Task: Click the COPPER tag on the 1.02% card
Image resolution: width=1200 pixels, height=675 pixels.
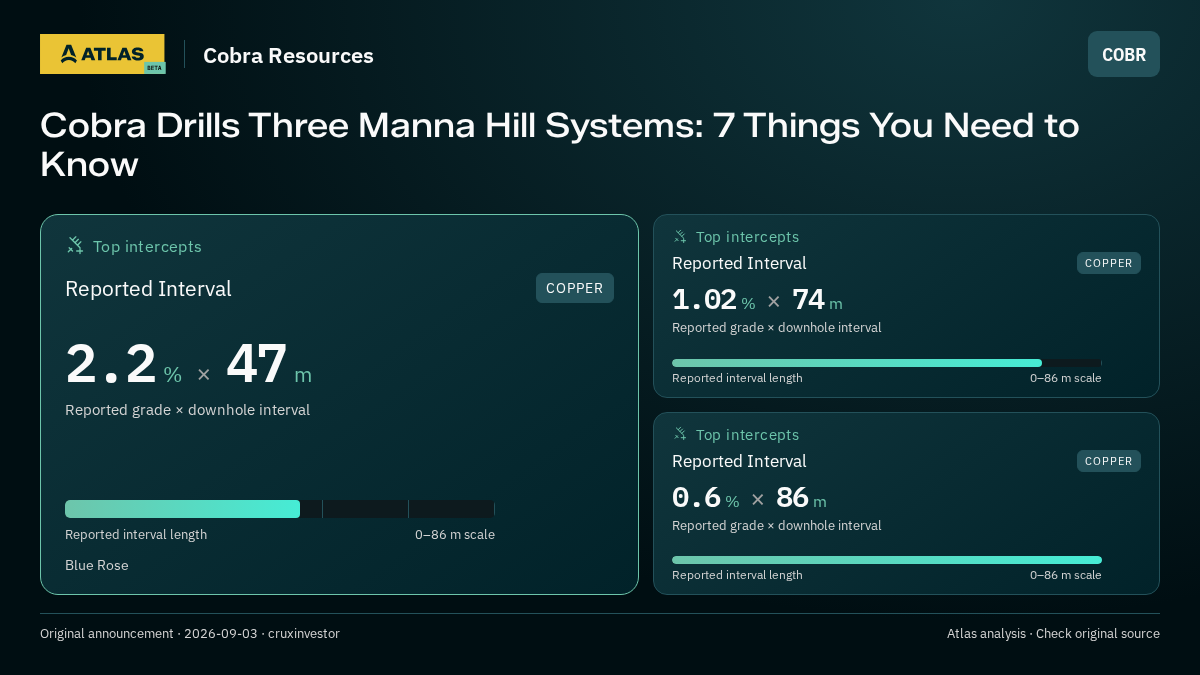Action: (1109, 263)
